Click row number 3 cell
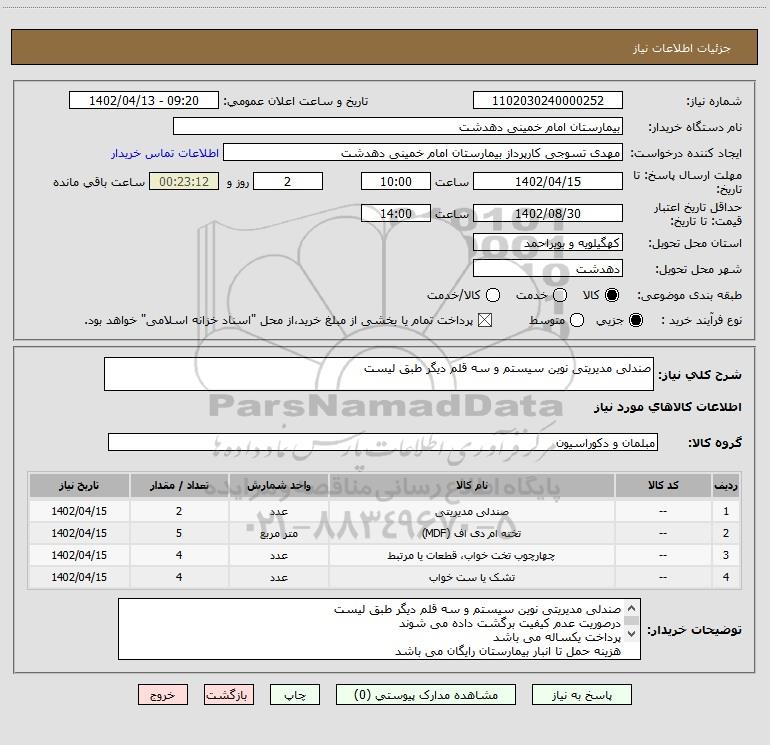Image resolution: width=770 pixels, height=745 pixels. tap(726, 555)
